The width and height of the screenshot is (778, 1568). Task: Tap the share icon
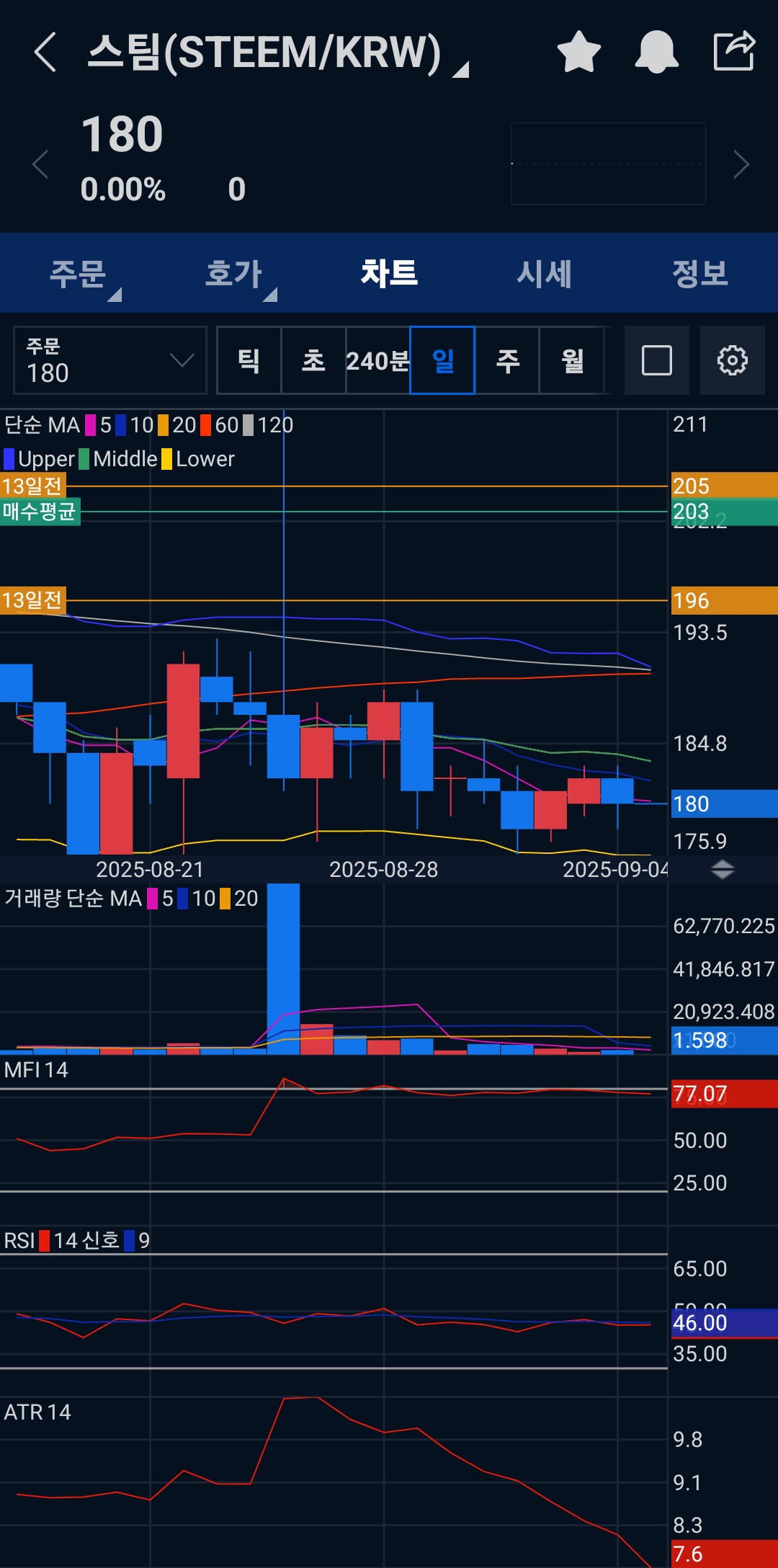[x=734, y=51]
